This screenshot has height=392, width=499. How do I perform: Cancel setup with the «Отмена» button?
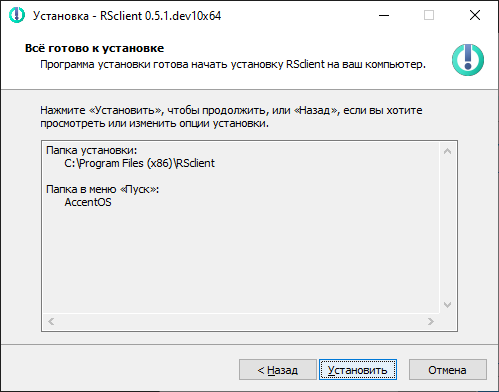(448, 370)
